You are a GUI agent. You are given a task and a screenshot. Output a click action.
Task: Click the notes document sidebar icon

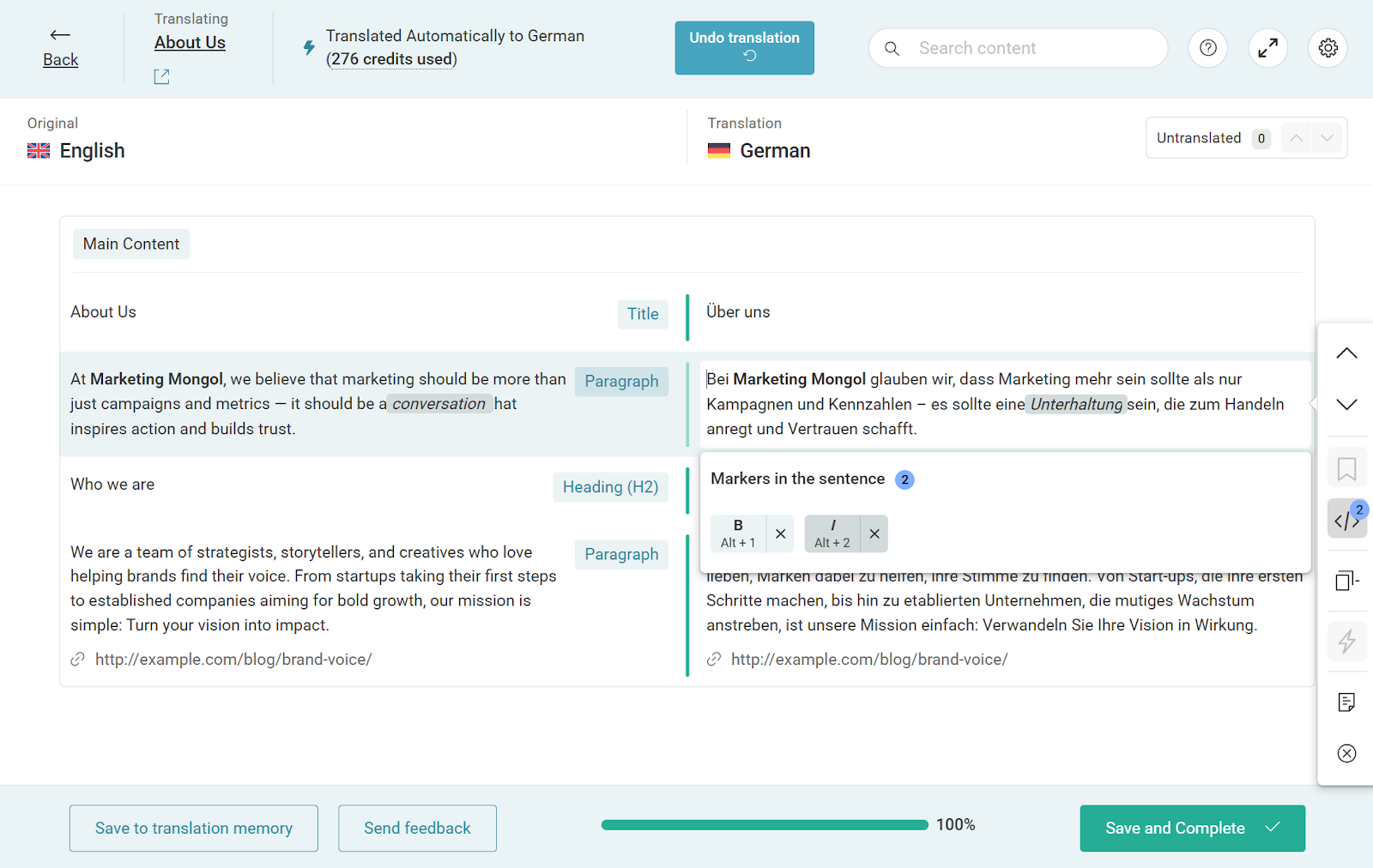pos(1346,702)
